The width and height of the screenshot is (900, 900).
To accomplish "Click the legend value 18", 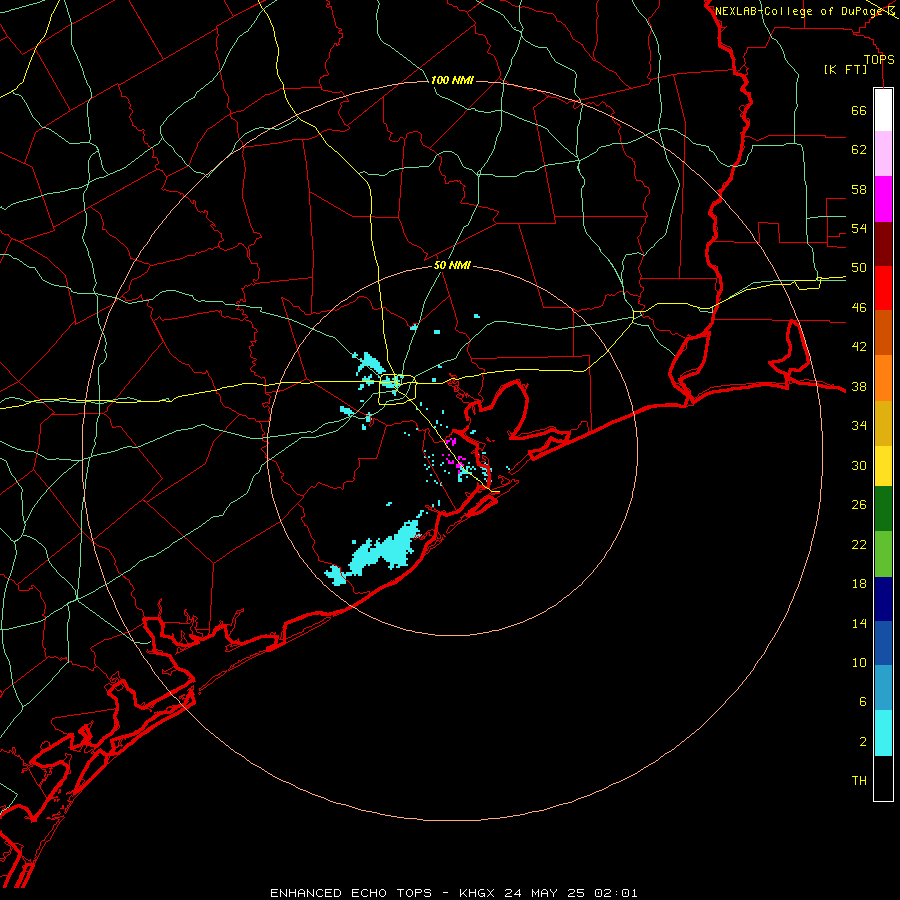I will (859, 584).
